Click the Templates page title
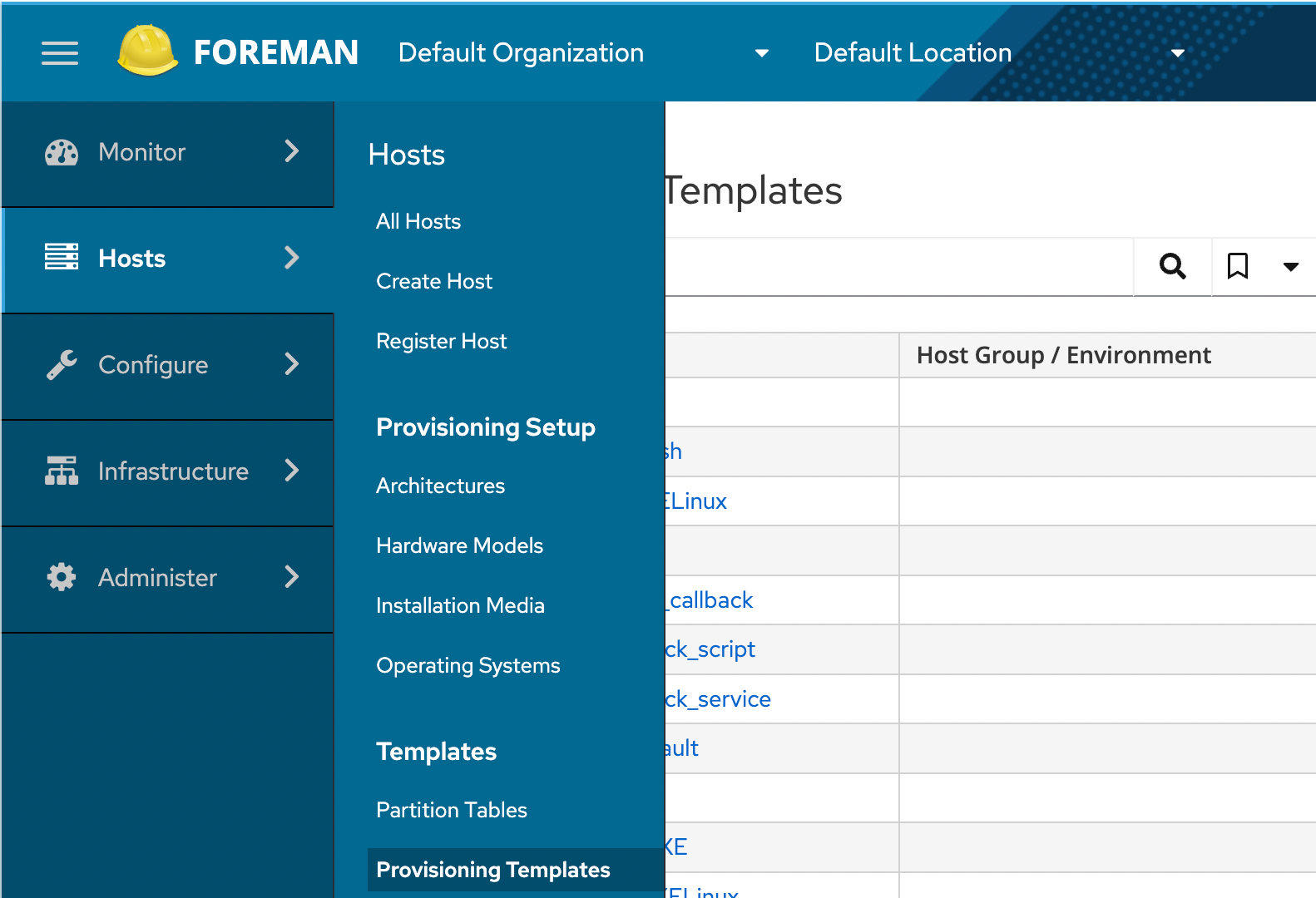 [x=754, y=190]
